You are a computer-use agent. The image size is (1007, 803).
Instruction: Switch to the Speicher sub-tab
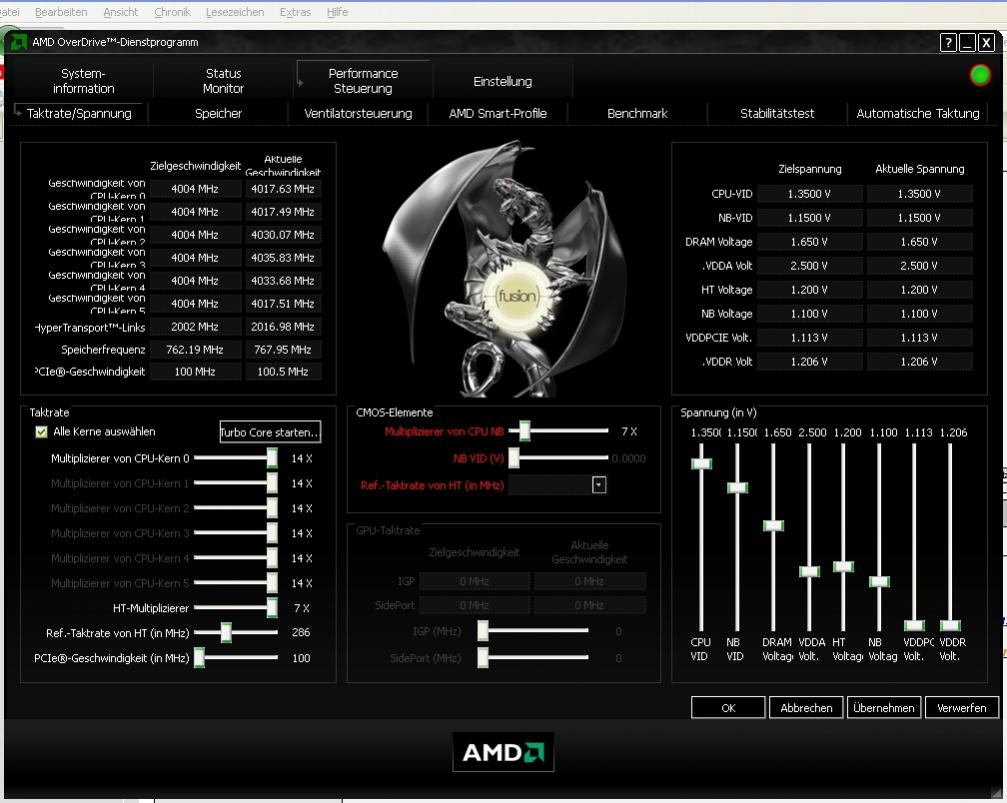click(x=218, y=114)
